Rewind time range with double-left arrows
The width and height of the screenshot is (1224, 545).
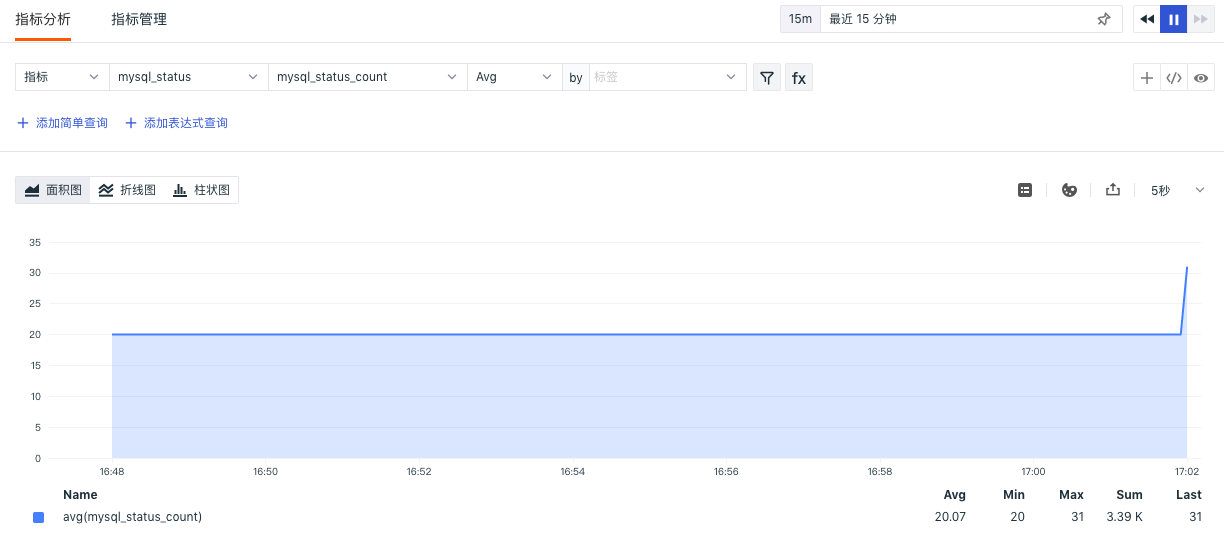click(1147, 19)
